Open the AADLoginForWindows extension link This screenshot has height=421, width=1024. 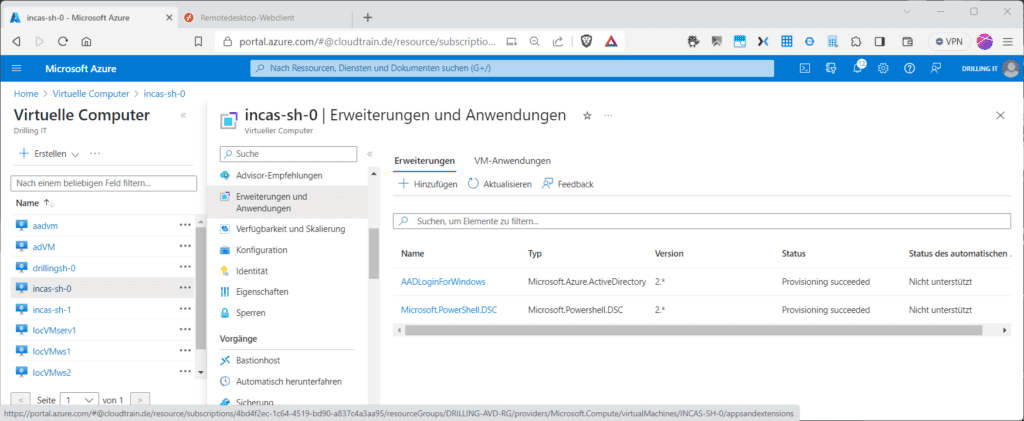pyautogui.click(x=443, y=281)
